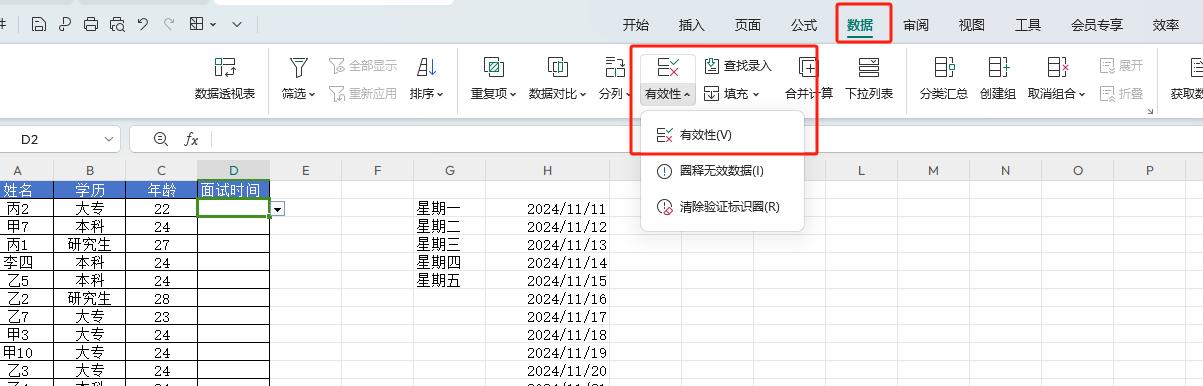Click the Redo arrow
The height and width of the screenshot is (386, 1203).
pyautogui.click(x=168, y=23)
